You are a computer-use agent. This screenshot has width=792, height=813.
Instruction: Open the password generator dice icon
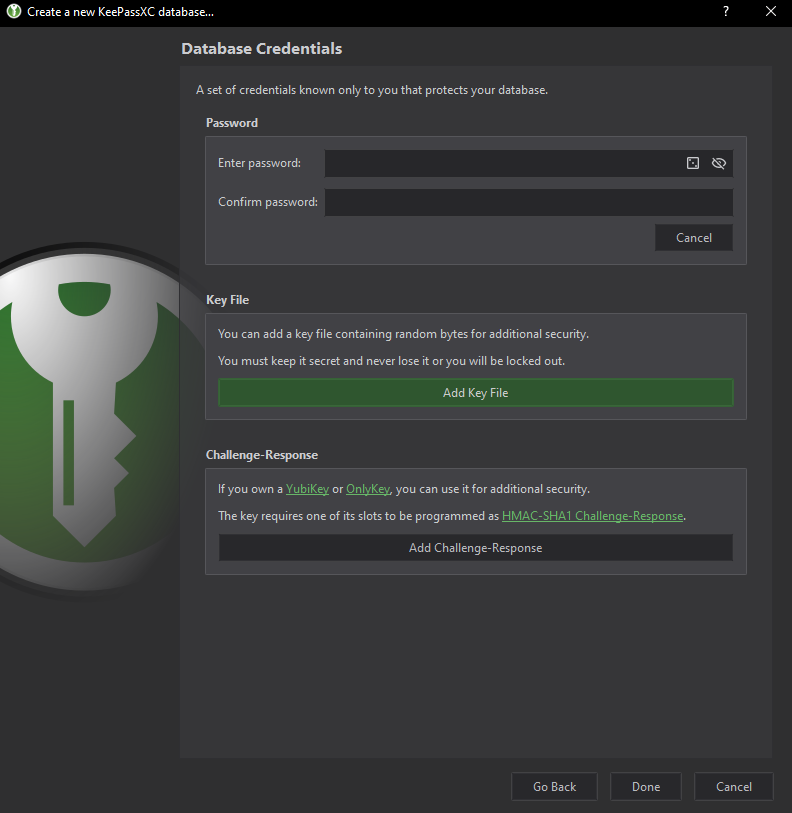(692, 163)
